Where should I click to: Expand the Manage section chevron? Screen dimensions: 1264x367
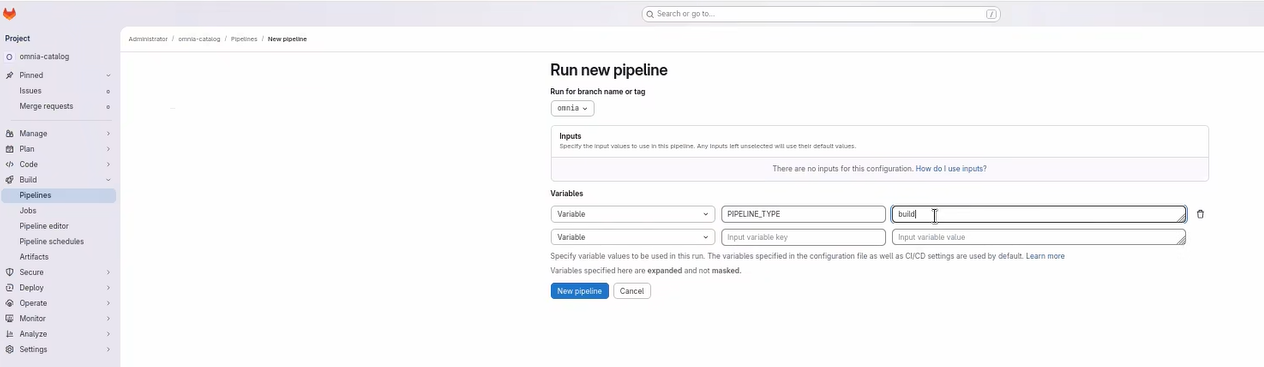coord(108,133)
